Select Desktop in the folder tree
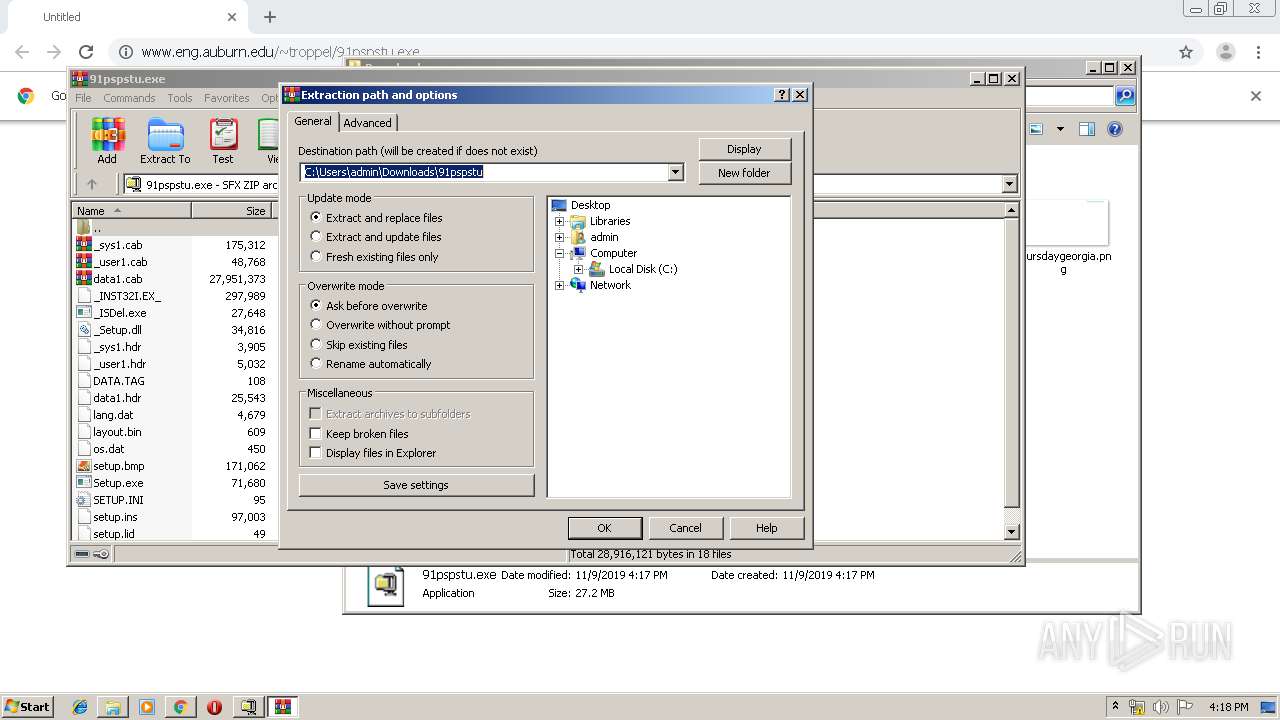Viewport: 1280px width, 720px height. pos(590,205)
